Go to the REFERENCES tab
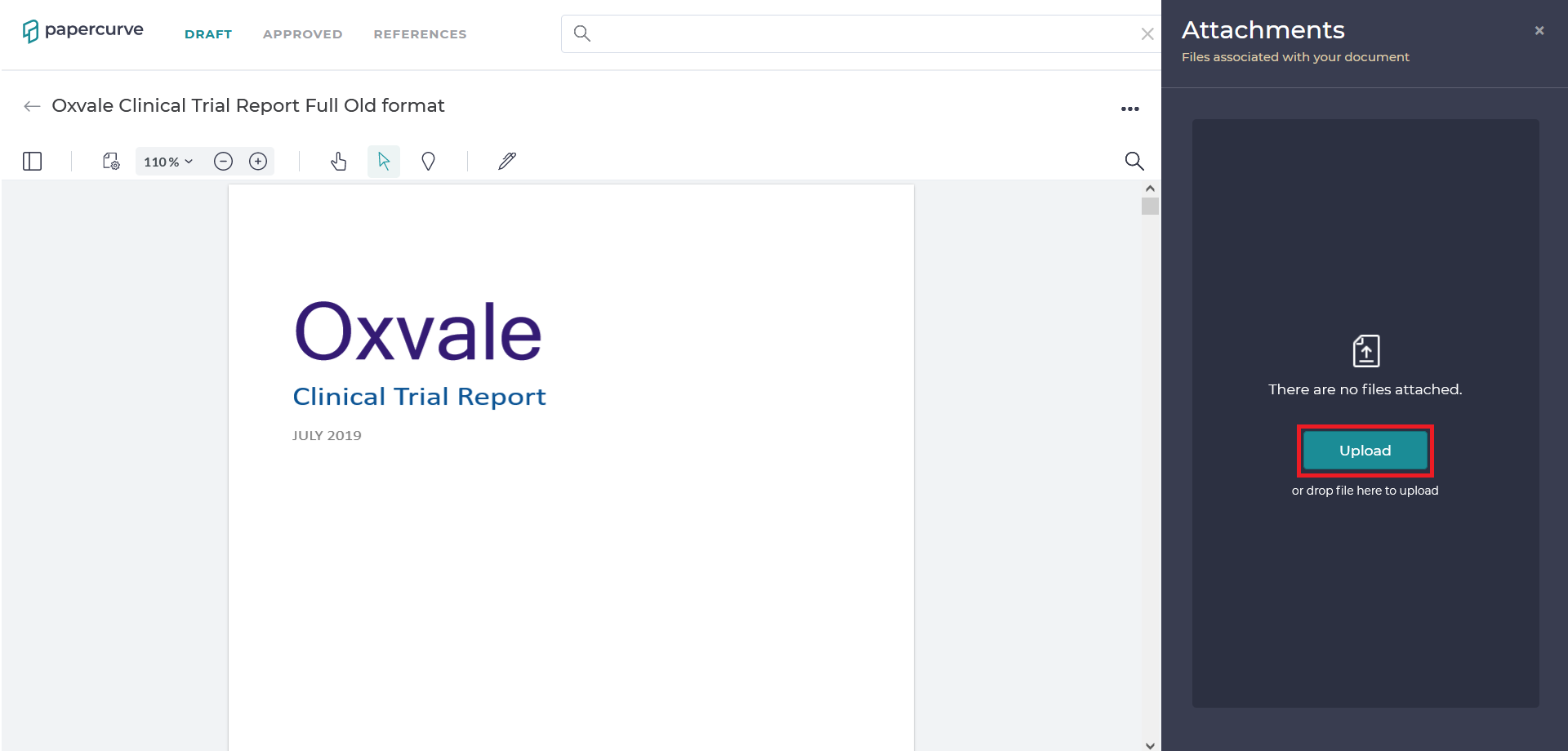Image resolution: width=1568 pixels, height=751 pixels. [420, 34]
